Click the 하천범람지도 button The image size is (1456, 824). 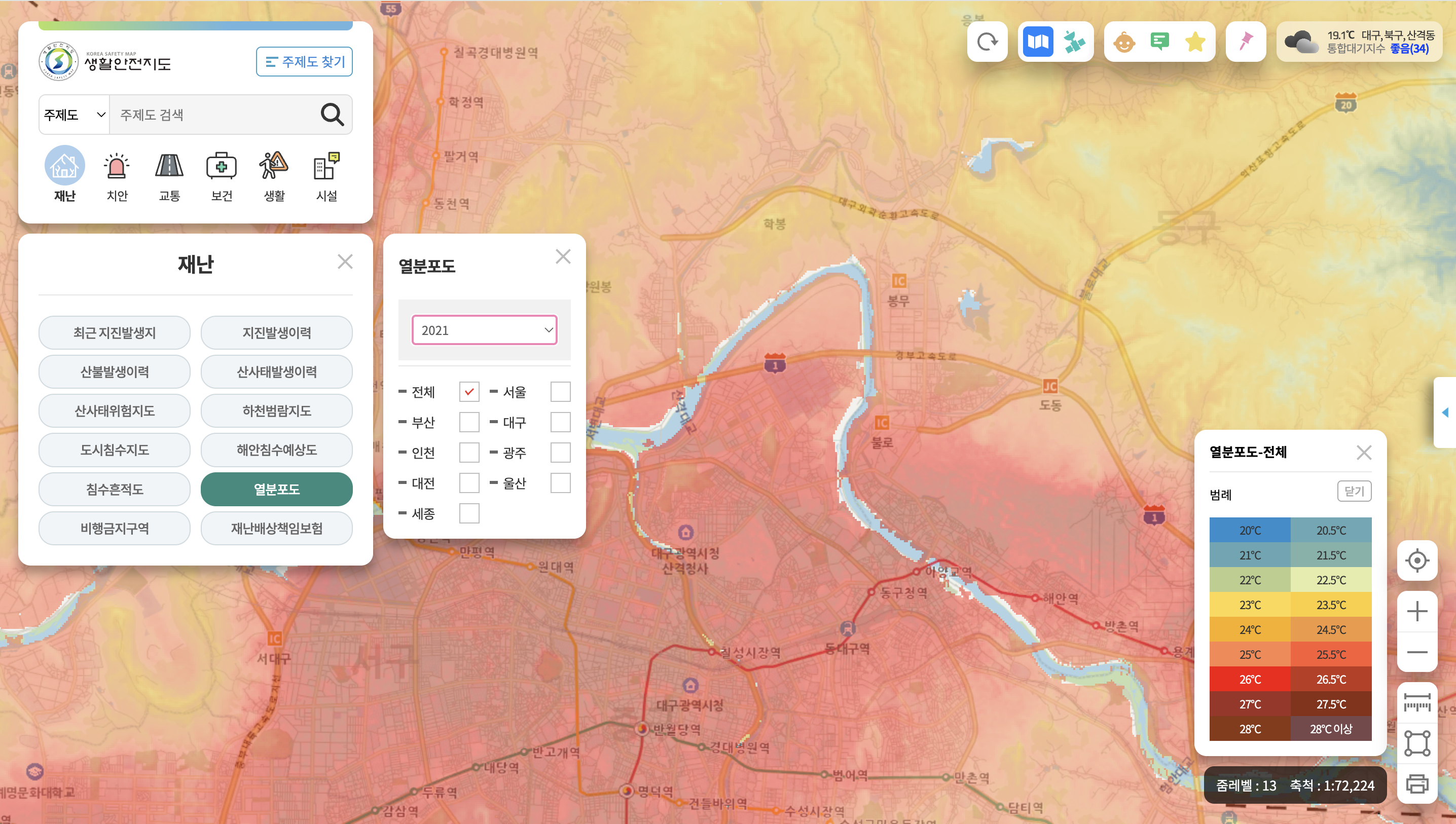coord(276,411)
